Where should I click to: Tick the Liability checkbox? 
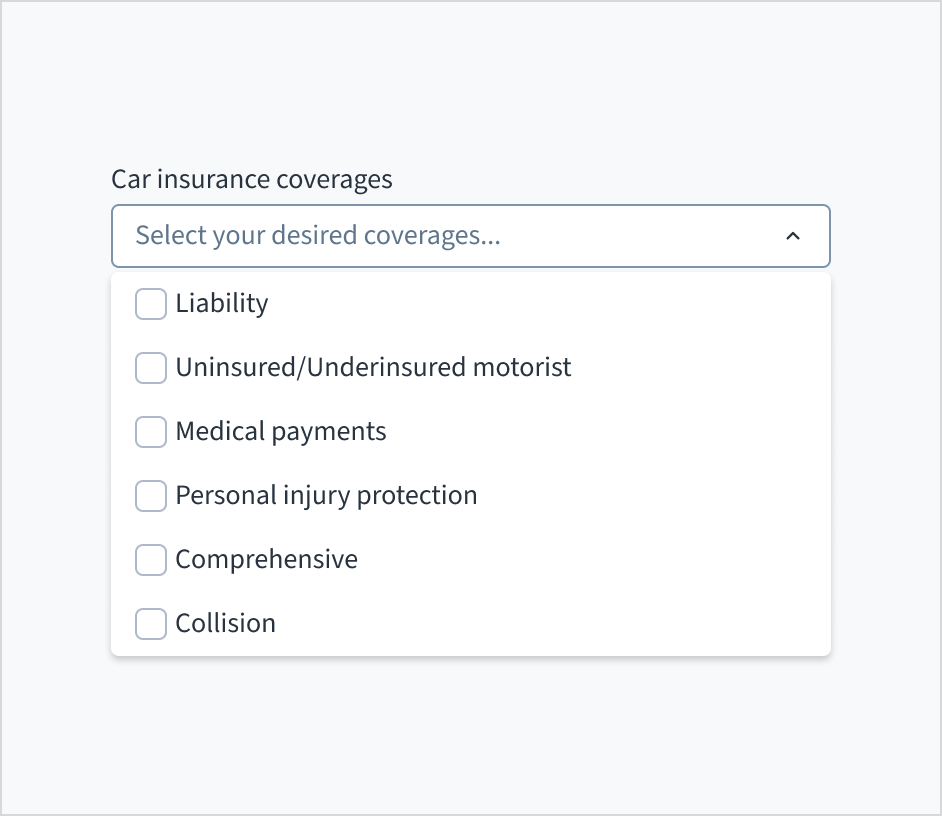pyautogui.click(x=151, y=304)
